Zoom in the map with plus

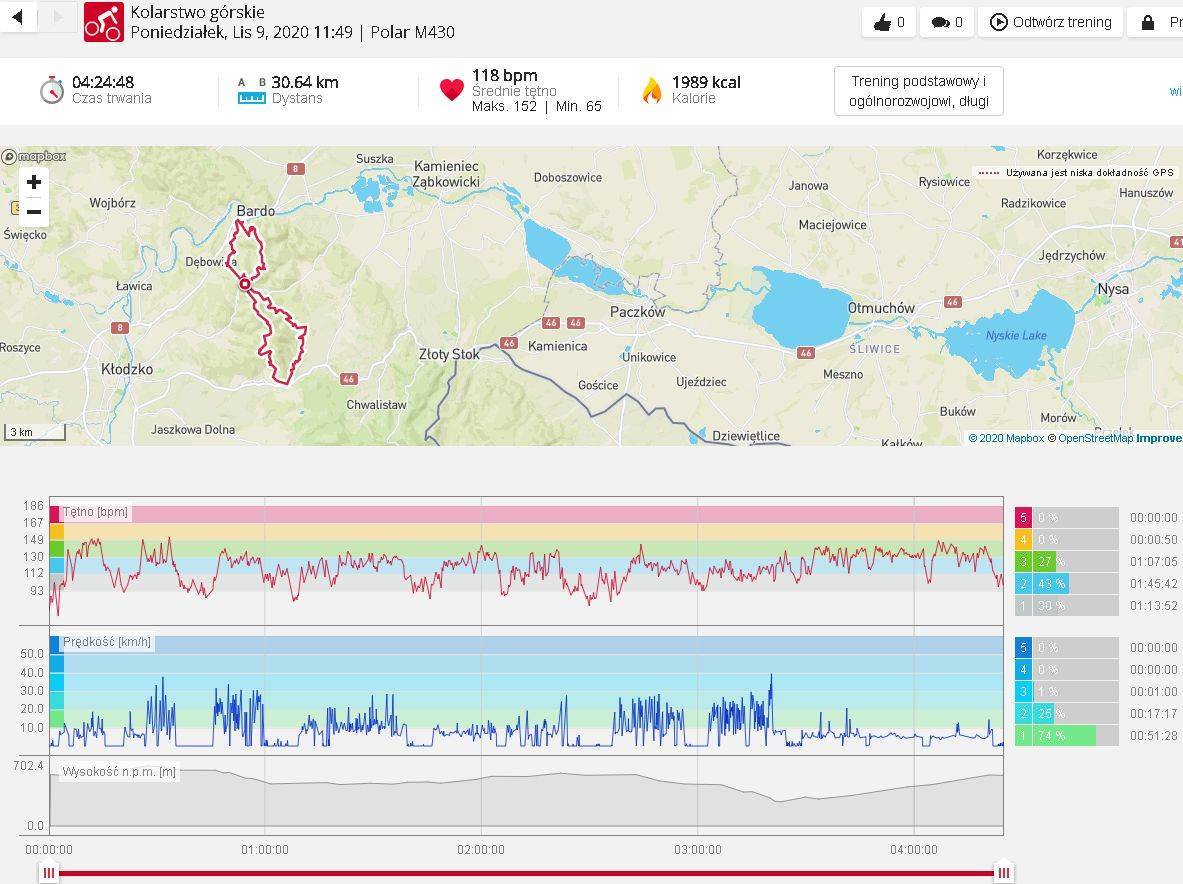(x=34, y=182)
